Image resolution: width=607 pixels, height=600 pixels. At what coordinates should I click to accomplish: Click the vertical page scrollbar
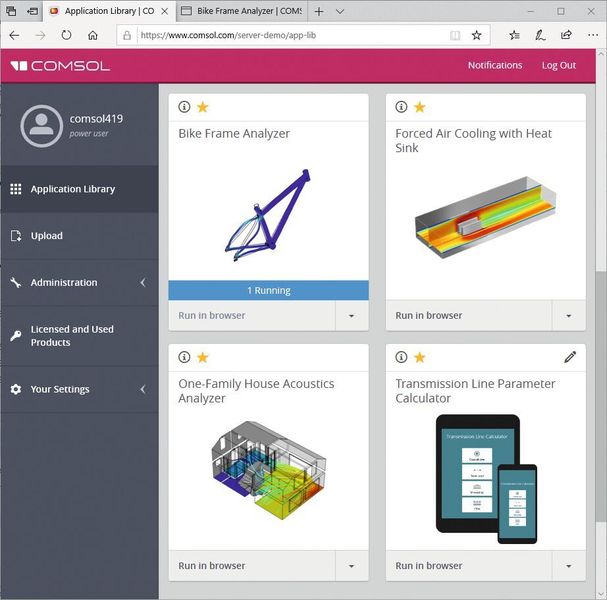601,397
